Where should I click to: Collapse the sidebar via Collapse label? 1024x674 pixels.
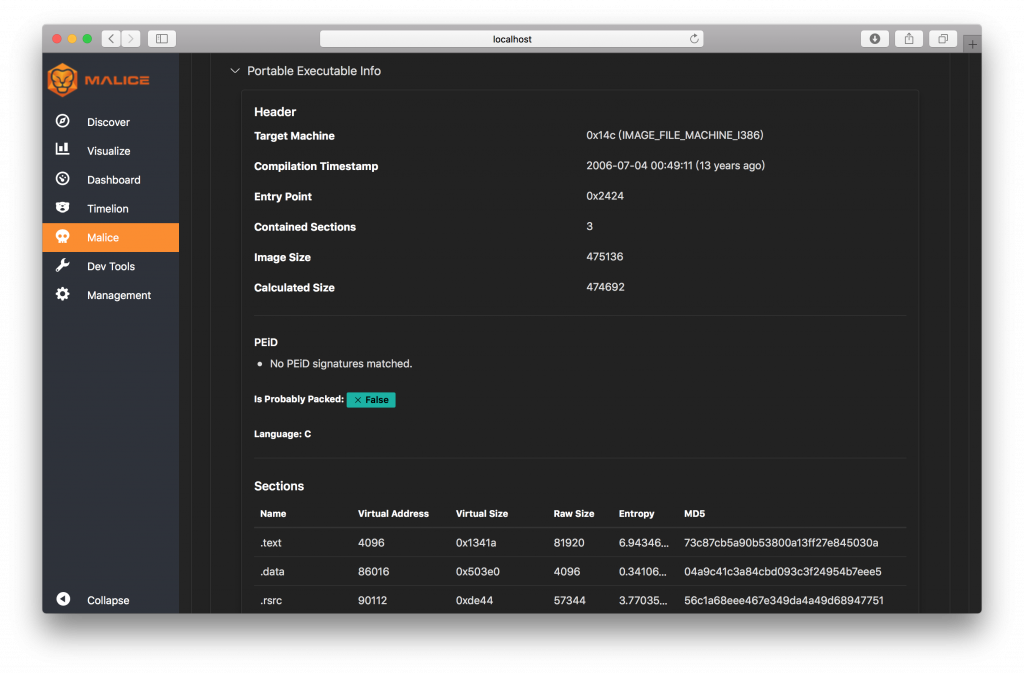click(108, 600)
